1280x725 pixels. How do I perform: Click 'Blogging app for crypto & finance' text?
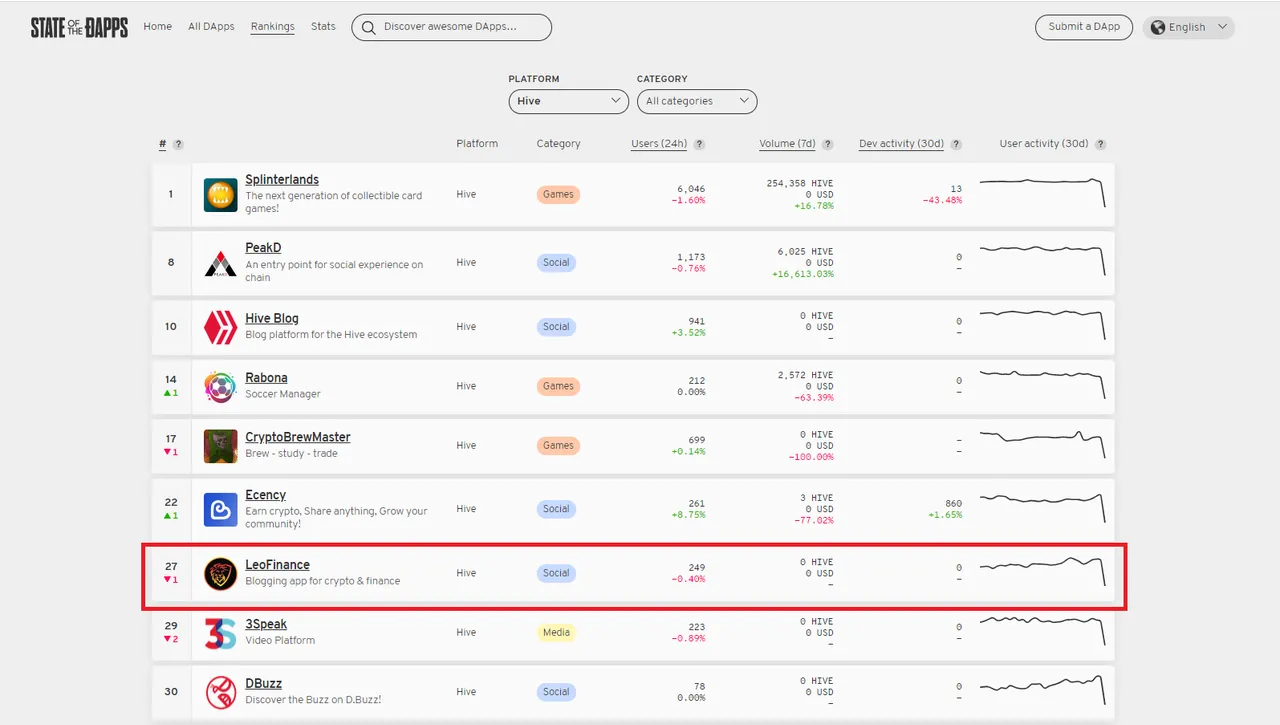click(322, 581)
